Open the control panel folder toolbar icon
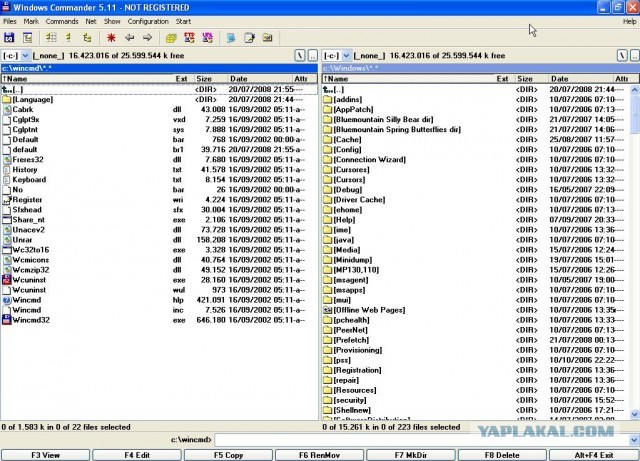The height and width of the screenshot is (461, 640). coord(267,38)
